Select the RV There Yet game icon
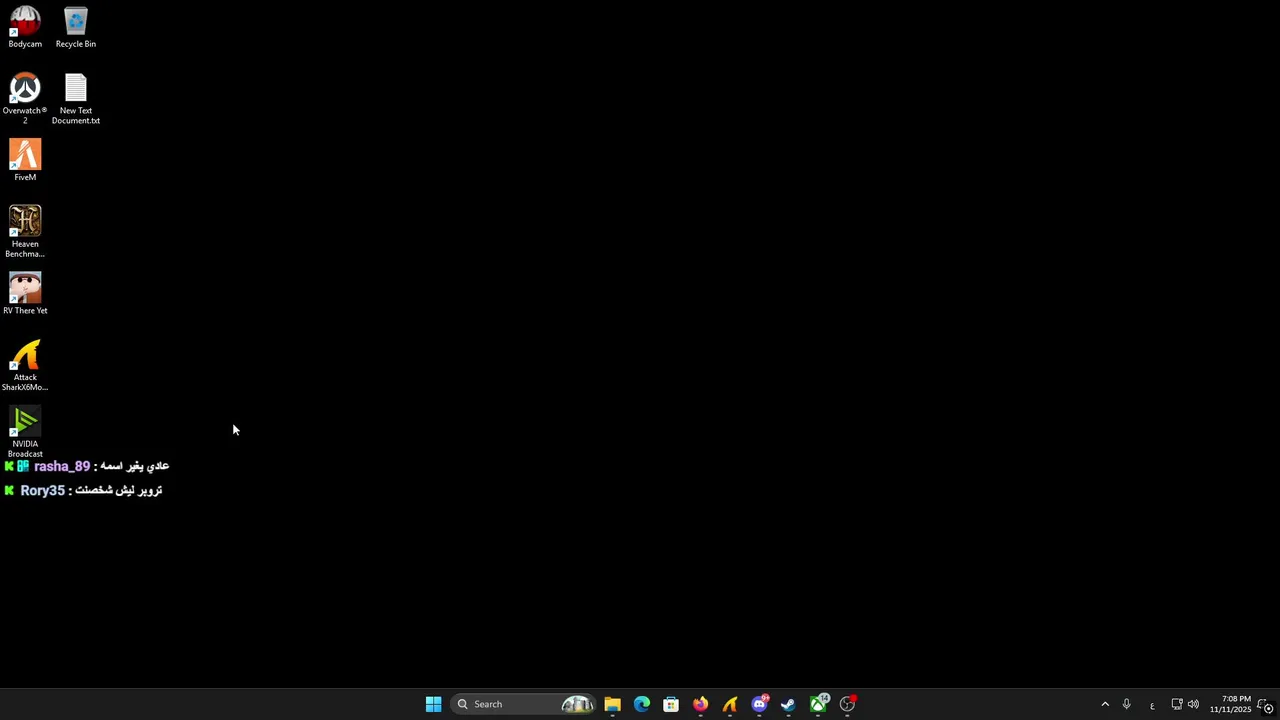Screen dimensions: 1280x720 25,293
